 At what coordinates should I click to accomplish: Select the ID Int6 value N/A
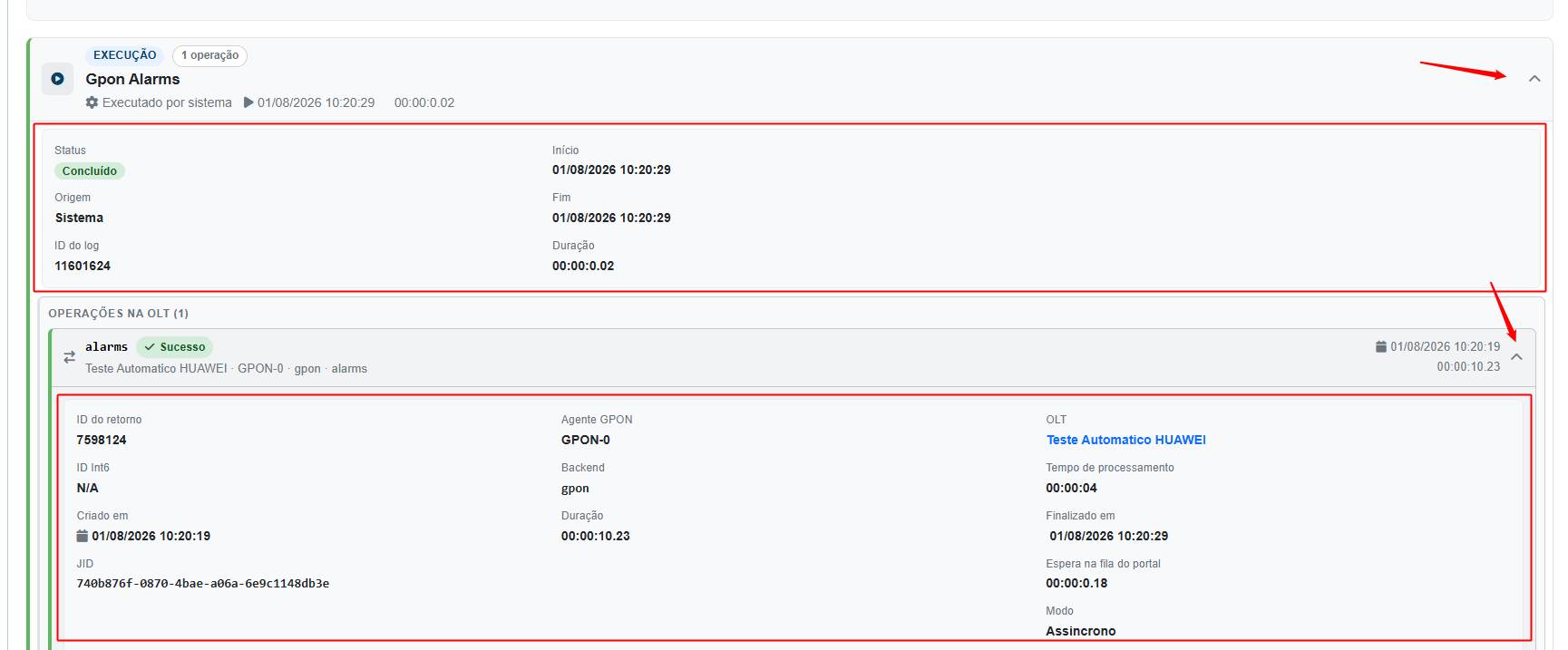tap(87, 488)
